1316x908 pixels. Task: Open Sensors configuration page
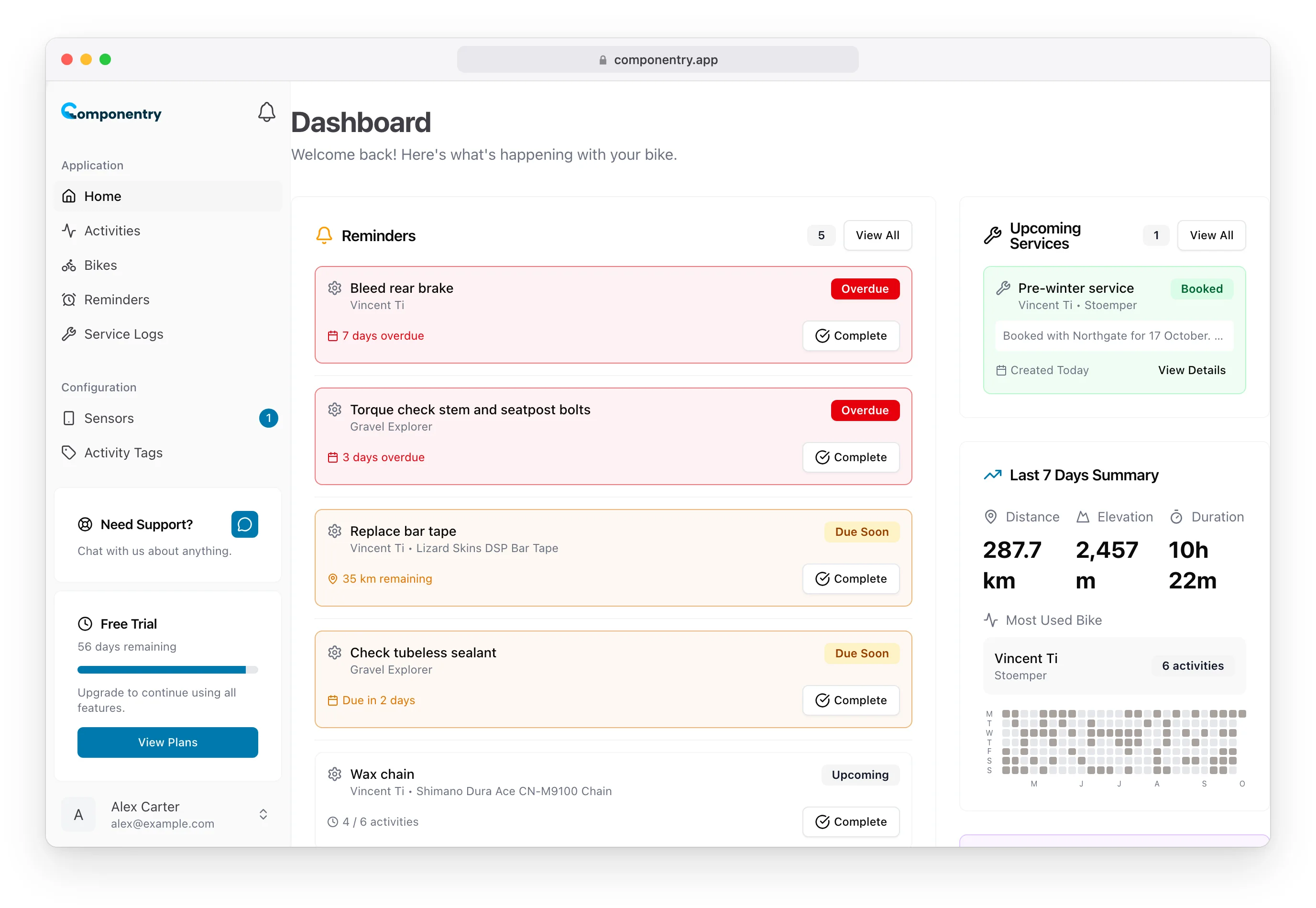[168, 418]
